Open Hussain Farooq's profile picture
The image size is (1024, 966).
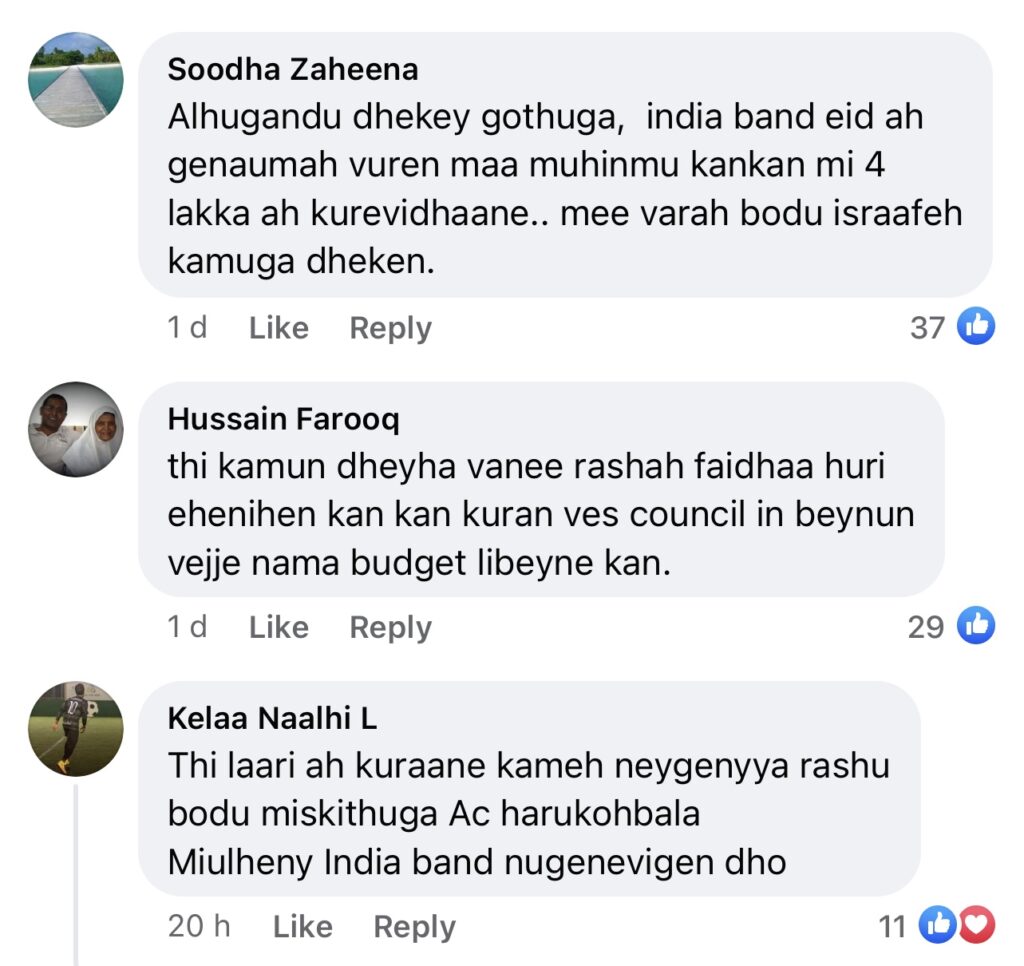76,429
